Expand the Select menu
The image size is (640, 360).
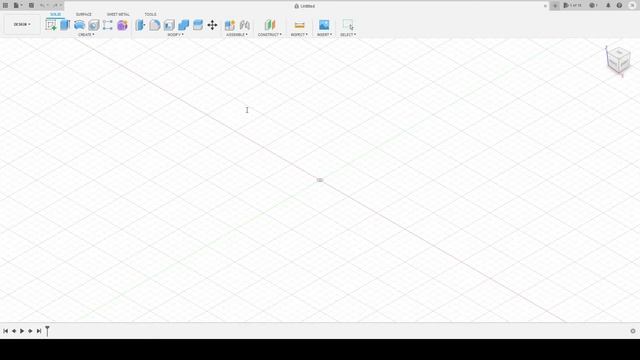tap(348, 35)
